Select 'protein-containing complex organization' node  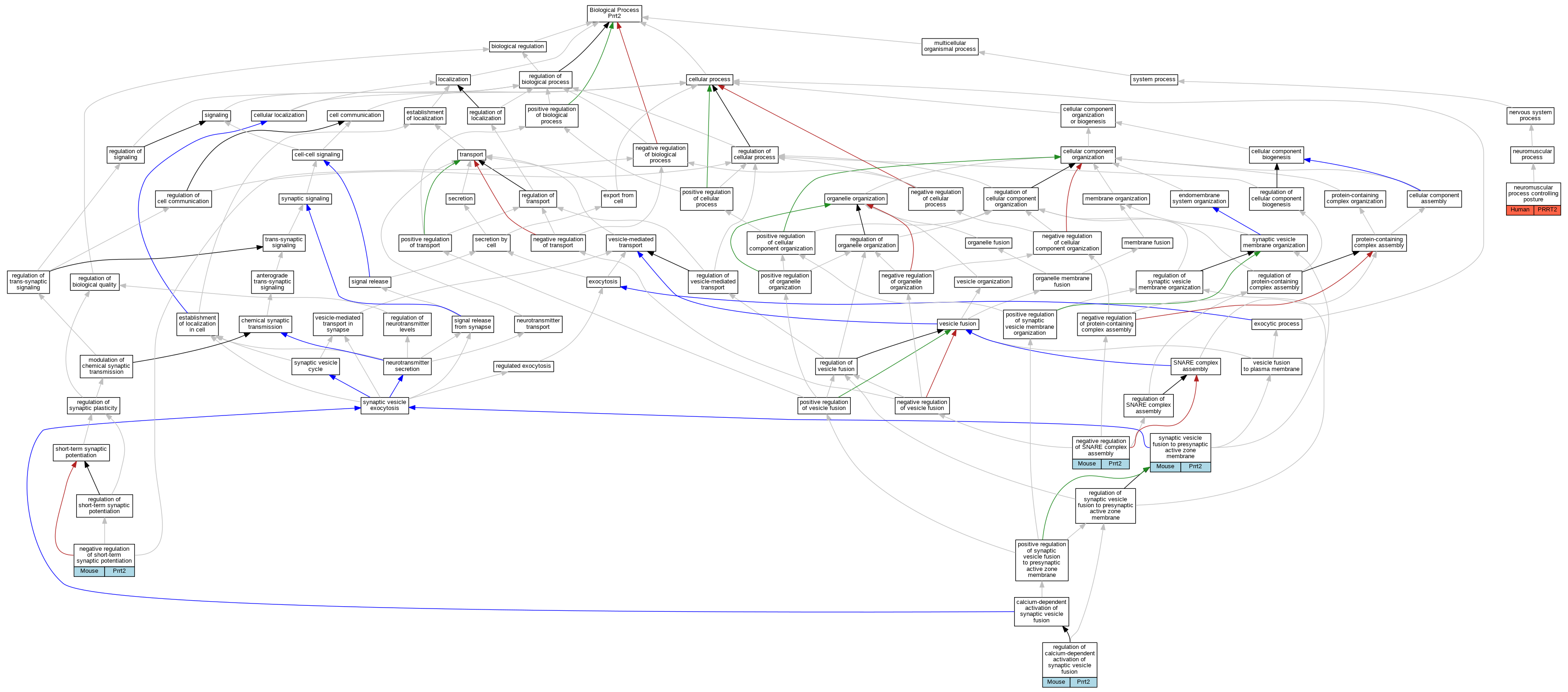1355,199
